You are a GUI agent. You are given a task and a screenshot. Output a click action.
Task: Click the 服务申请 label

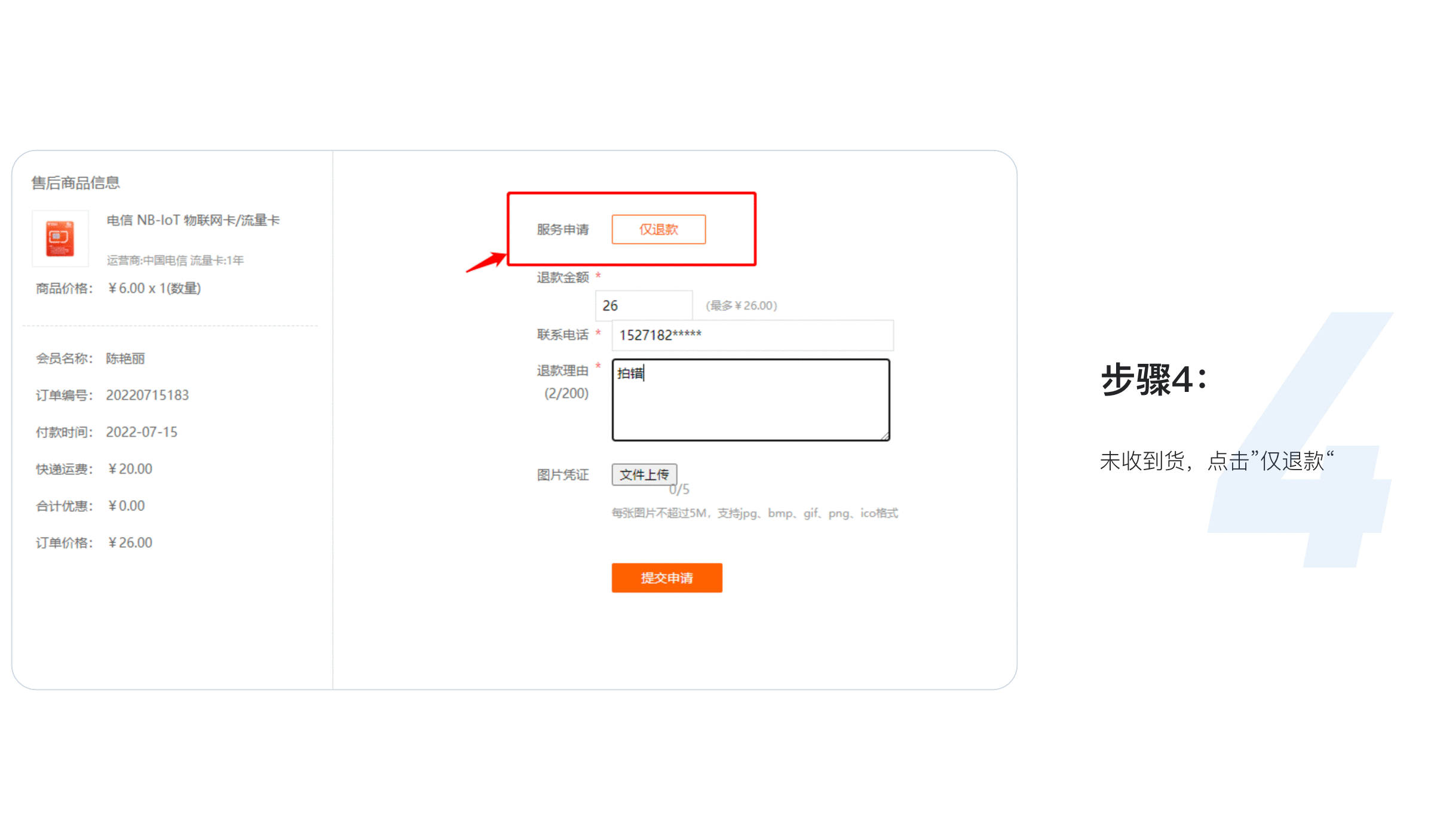pyautogui.click(x=562, y=229)
